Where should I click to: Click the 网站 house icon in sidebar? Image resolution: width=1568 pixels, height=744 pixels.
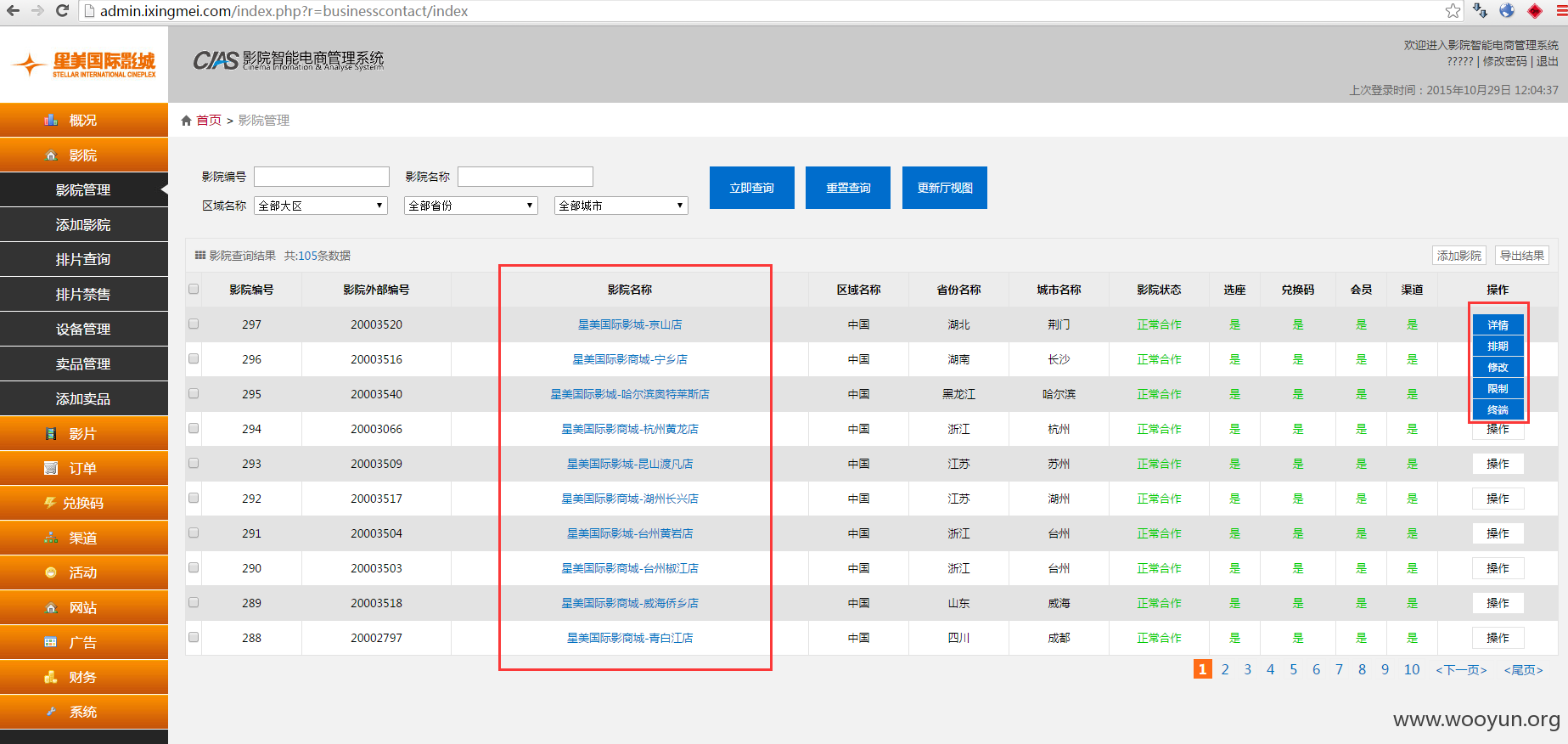pyautogui.click(x=51, y=607)
